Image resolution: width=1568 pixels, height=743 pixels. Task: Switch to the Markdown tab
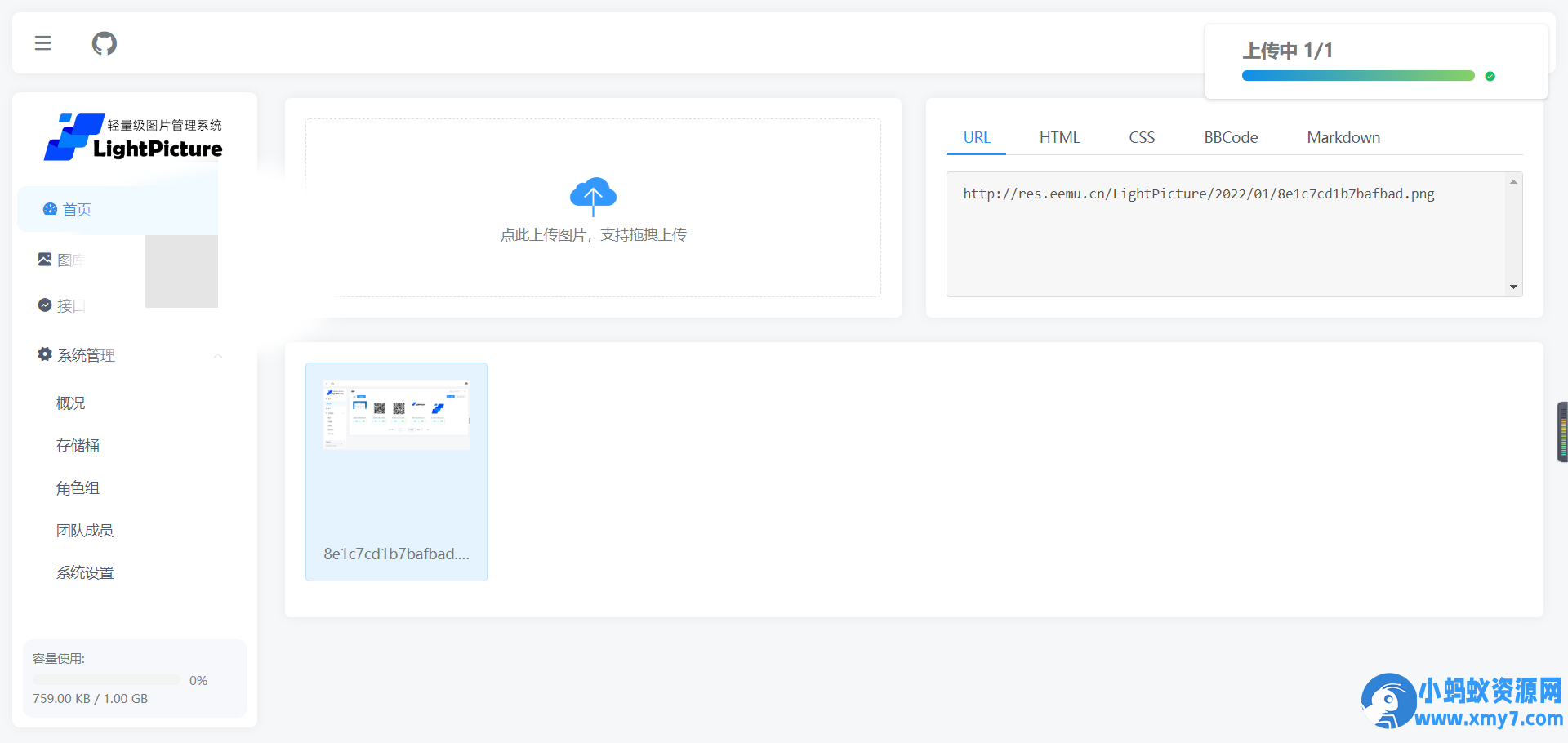(1343, 137)
